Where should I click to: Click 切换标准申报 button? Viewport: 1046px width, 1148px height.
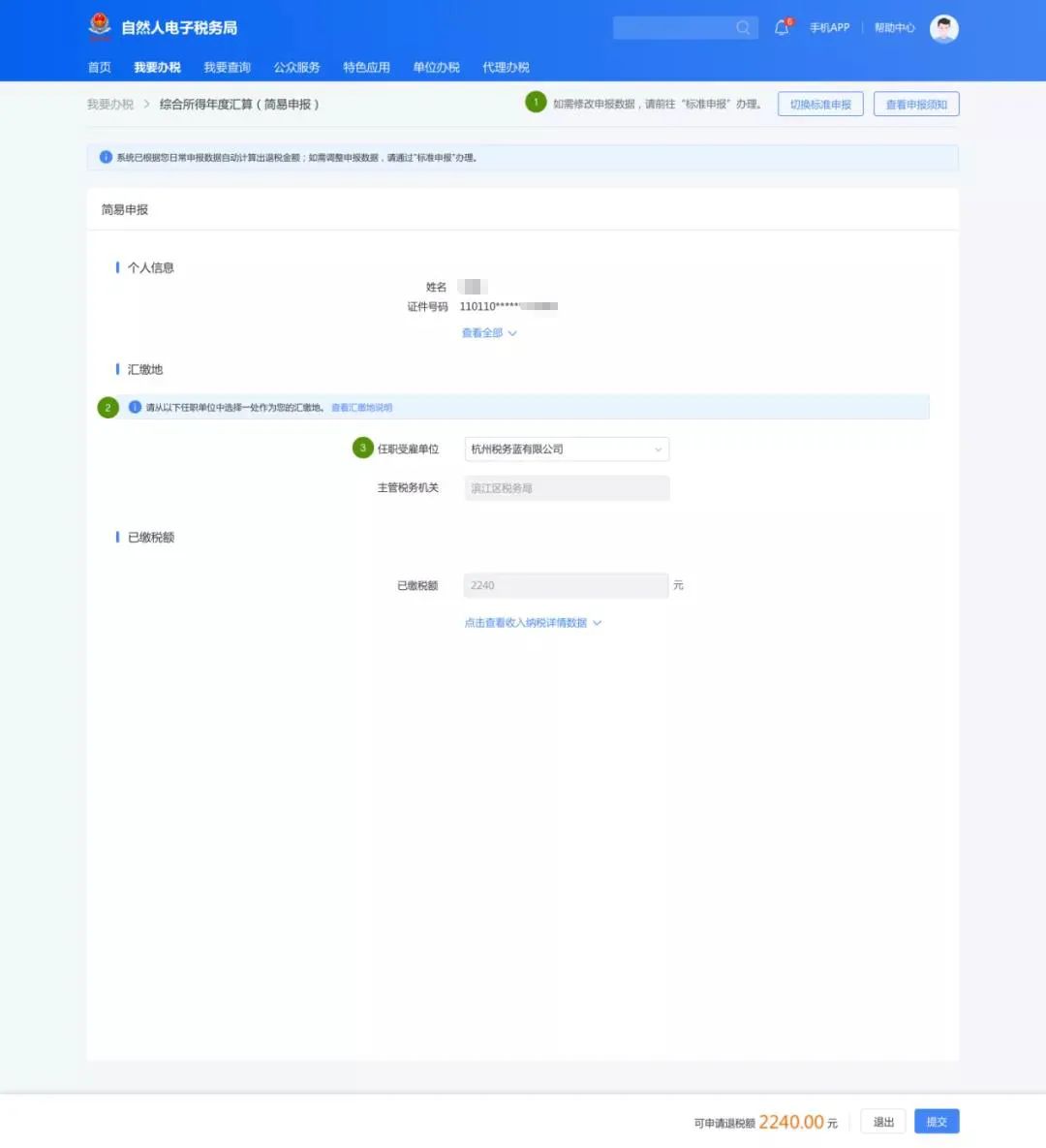[x=820, y=104]
